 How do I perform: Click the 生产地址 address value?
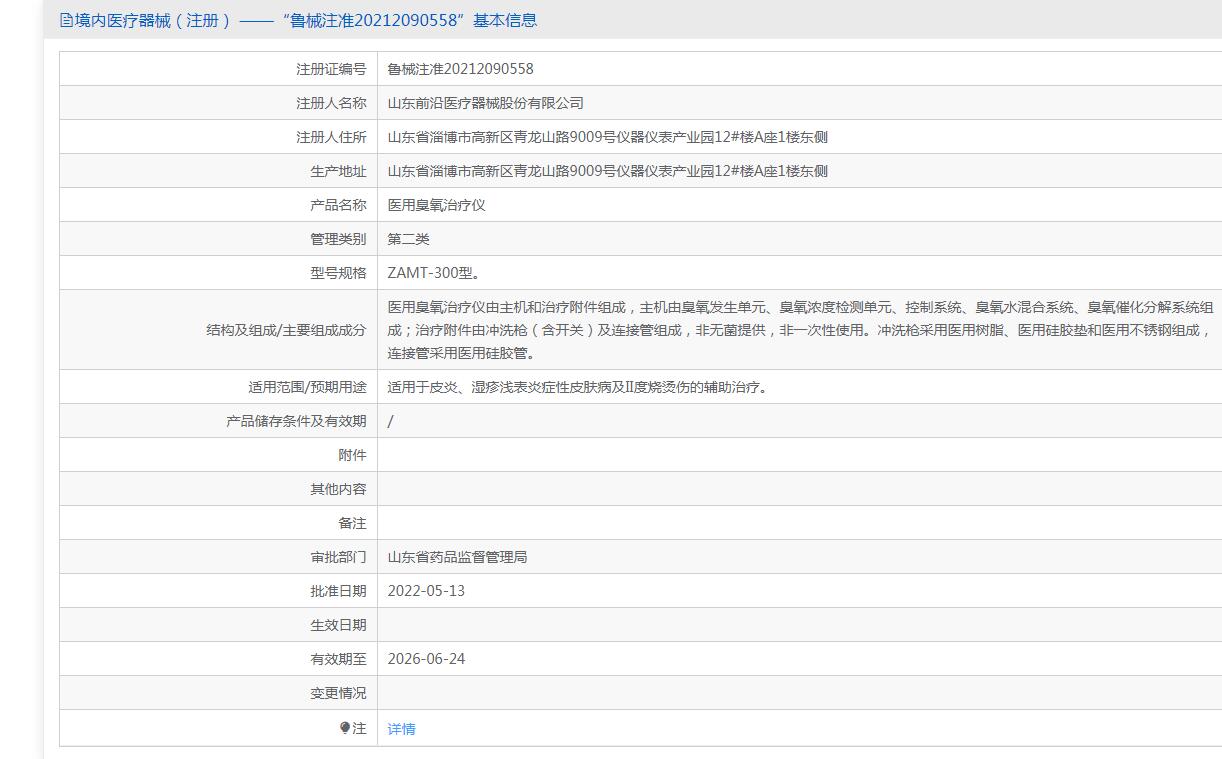pos(607,171)
